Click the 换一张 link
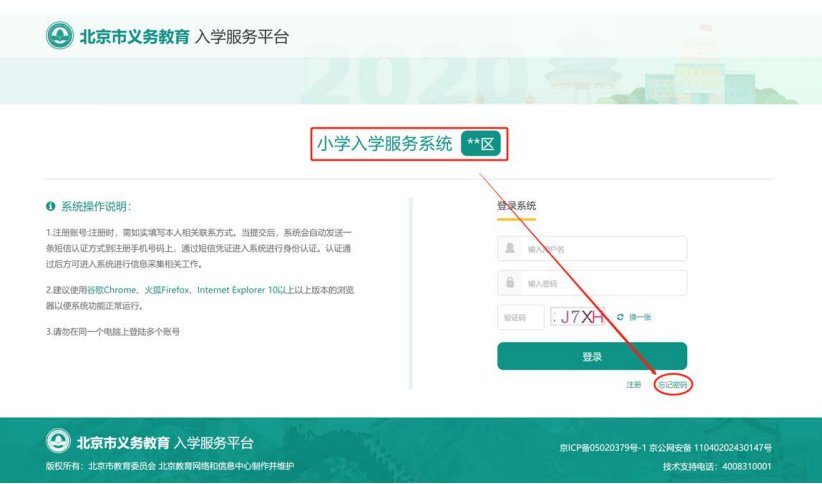 (640, 317)
